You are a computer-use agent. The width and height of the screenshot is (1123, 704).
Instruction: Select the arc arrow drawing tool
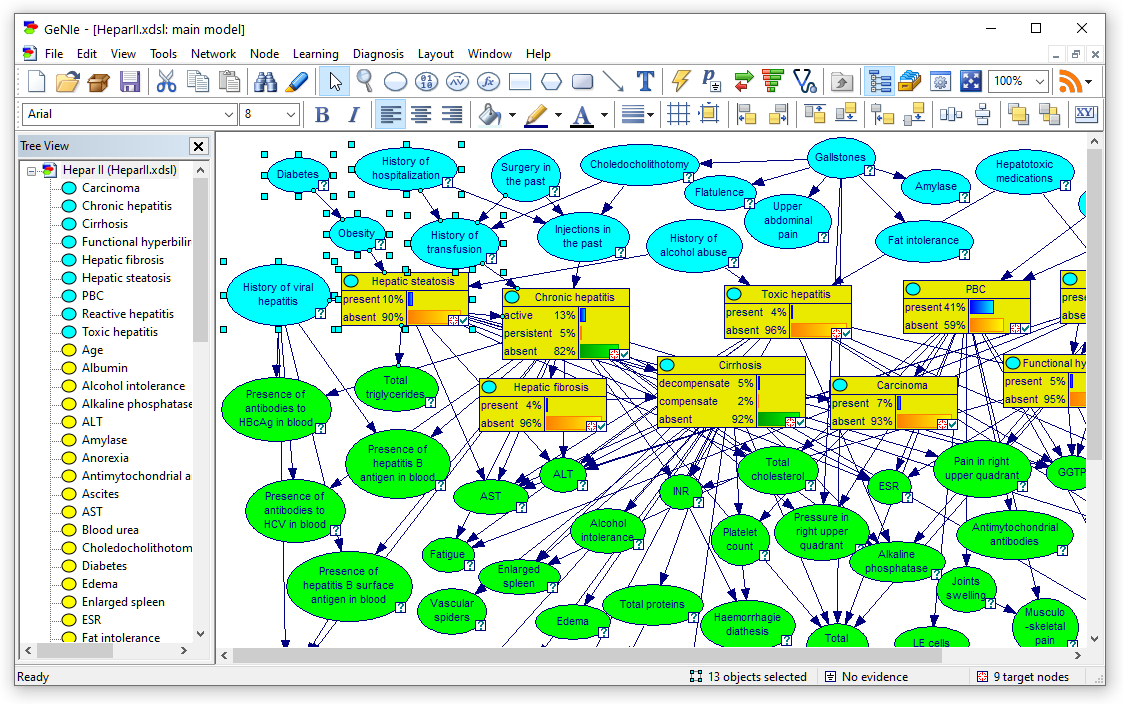click(x=613, y=82)
